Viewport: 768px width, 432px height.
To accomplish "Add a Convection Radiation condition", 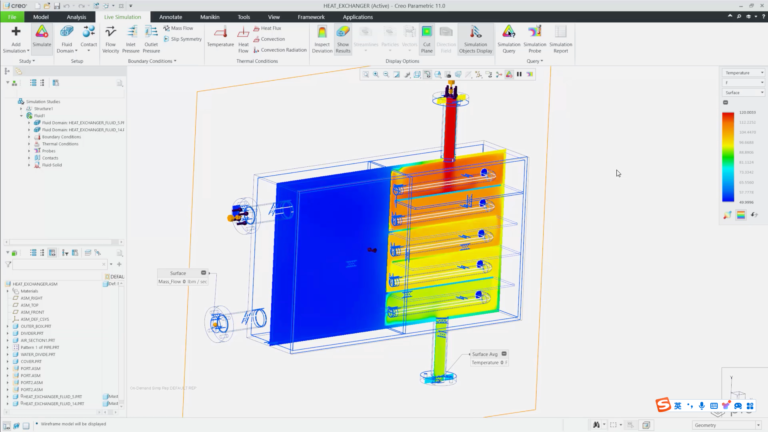I will 280,50.
